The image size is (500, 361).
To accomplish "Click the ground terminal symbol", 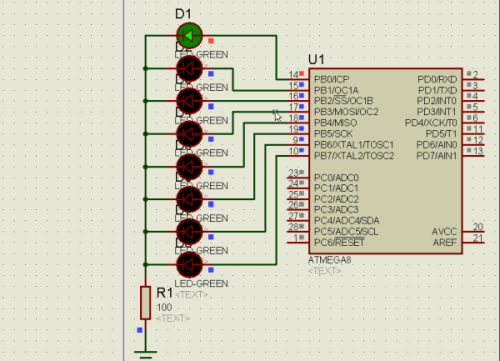I will coord(145,354).
